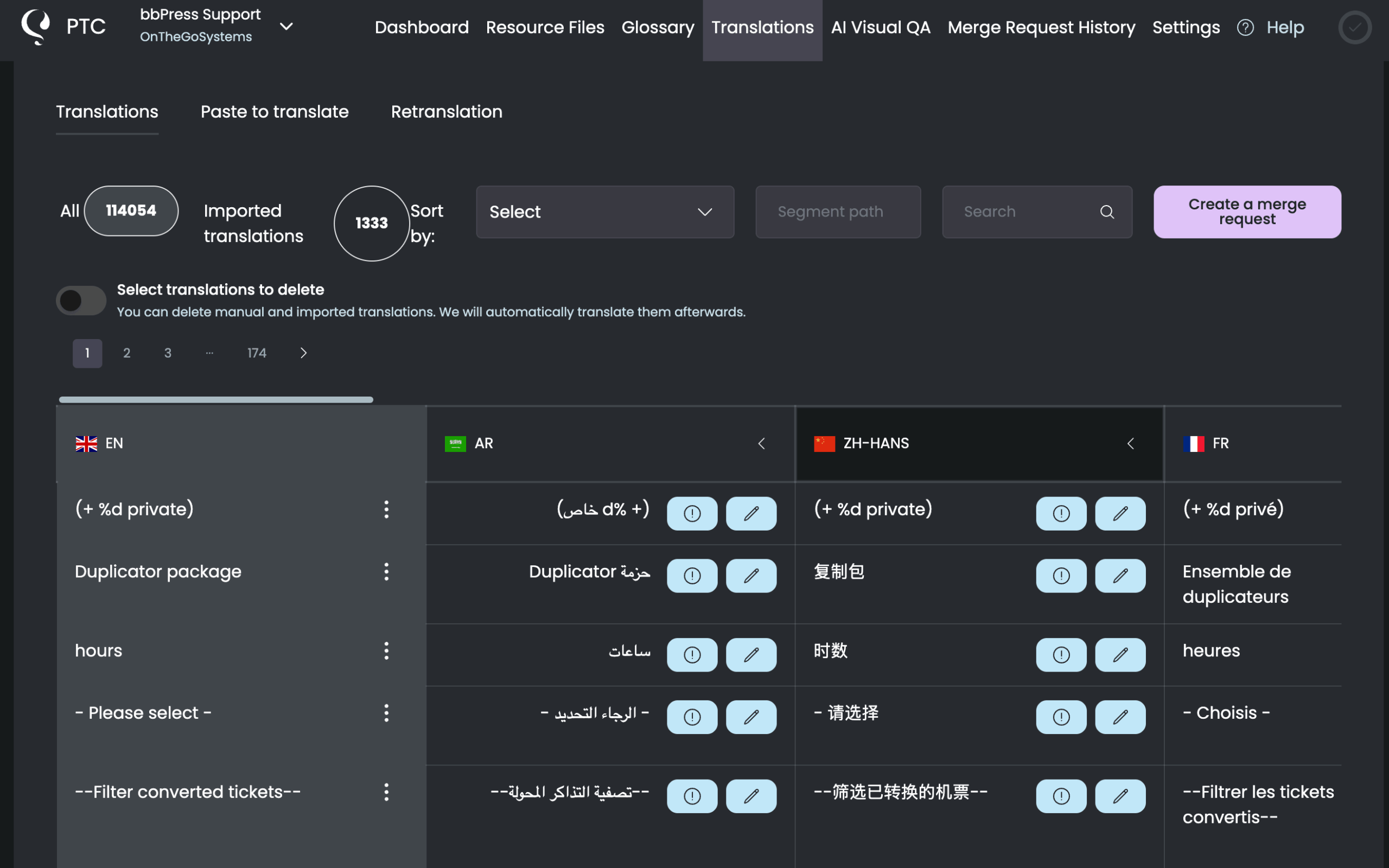Screen dimensions: 1389x868
Task: Edit Arabic translation of '(+ %d private)'
Action: (x=751, y=513)
